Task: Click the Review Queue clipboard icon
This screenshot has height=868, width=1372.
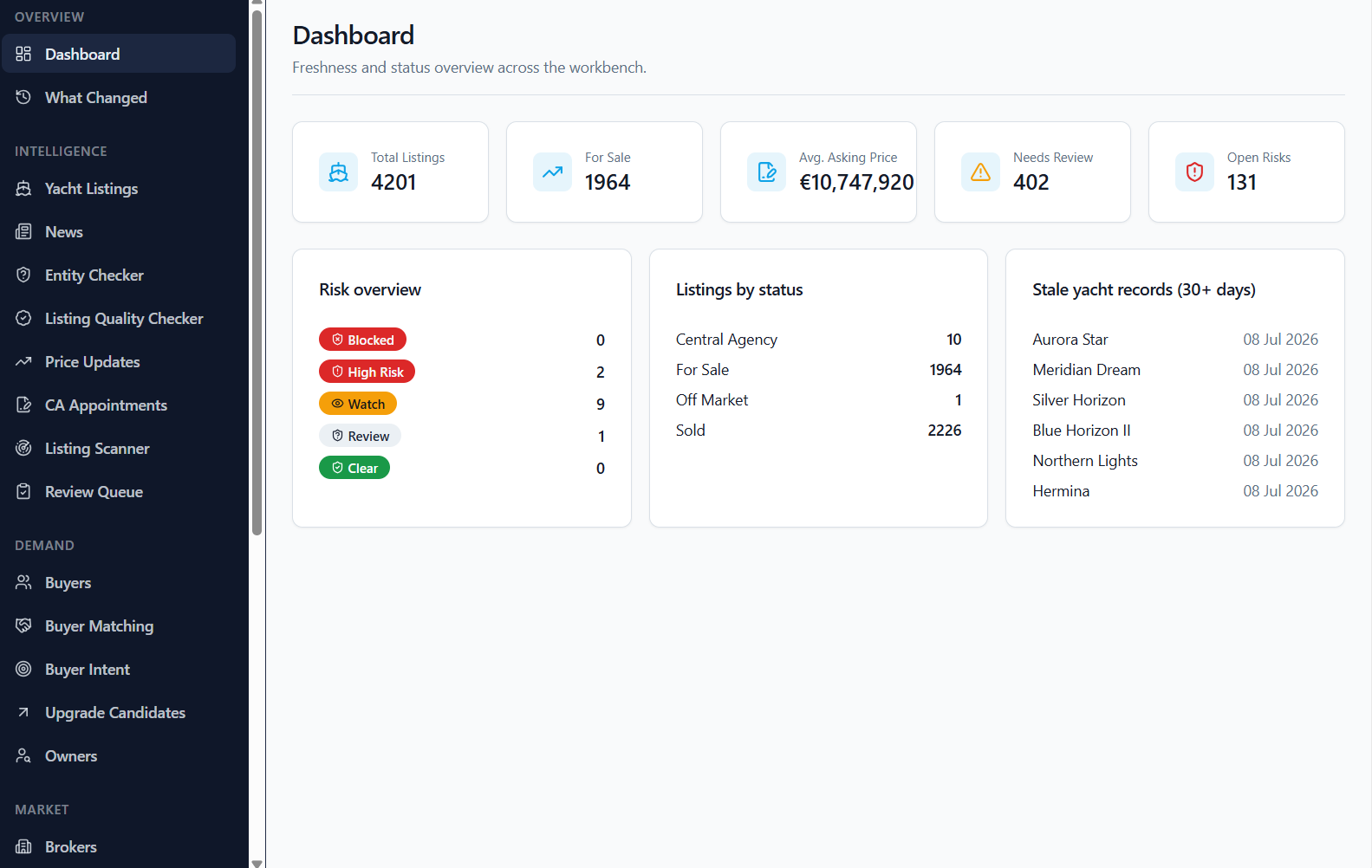Action: coord(23,491)
